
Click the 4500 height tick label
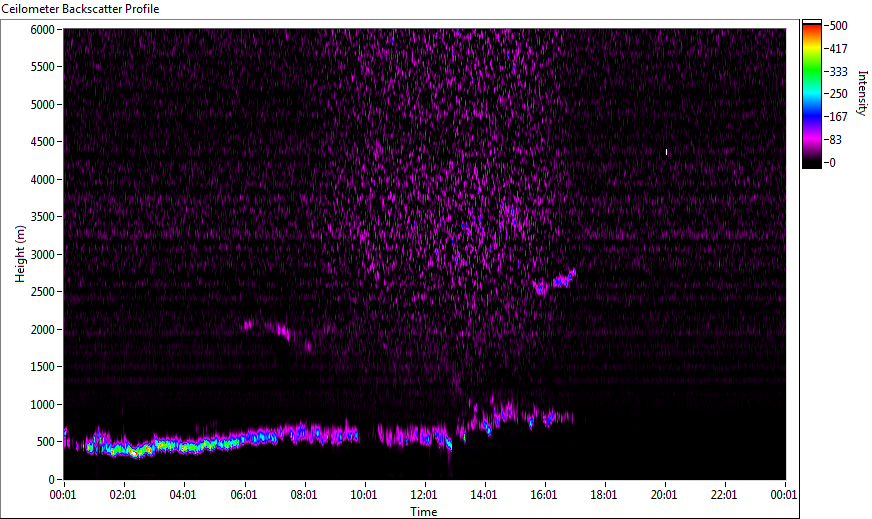(42, 142)
